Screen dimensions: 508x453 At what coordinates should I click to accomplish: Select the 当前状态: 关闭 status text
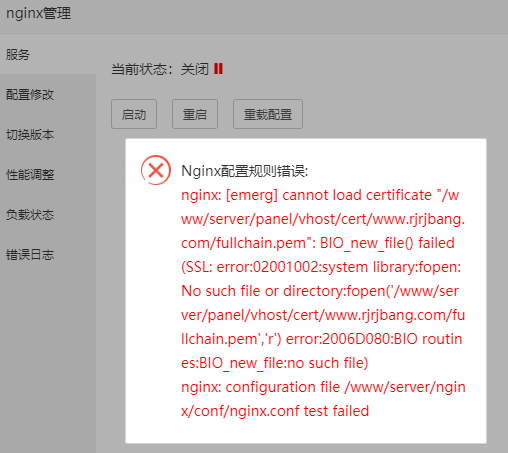click(x=160, y=69)
